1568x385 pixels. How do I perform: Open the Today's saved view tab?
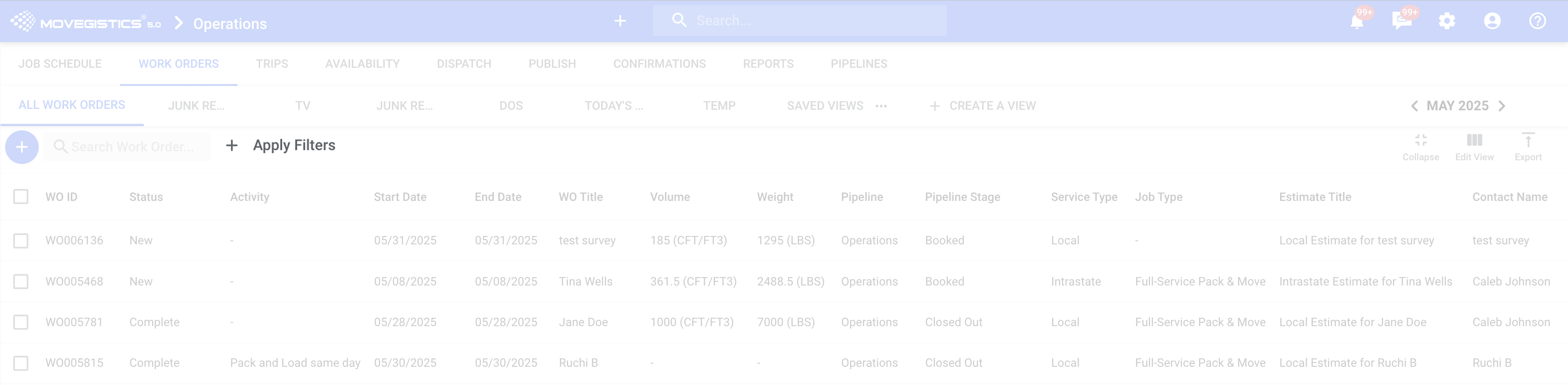613,106
